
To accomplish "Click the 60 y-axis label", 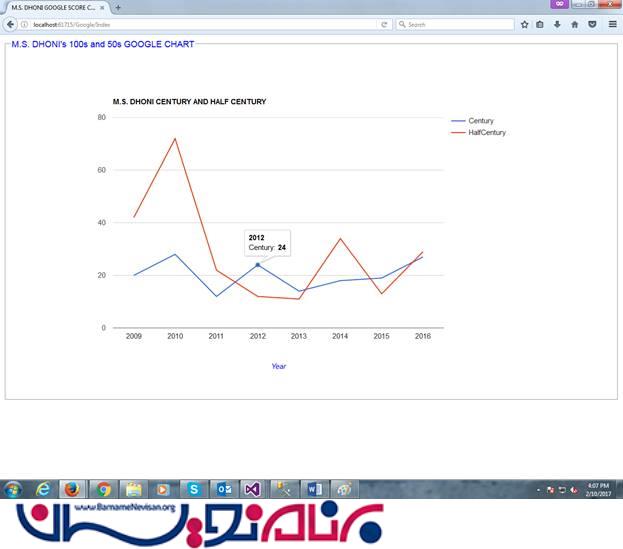I will click(102, 170).
